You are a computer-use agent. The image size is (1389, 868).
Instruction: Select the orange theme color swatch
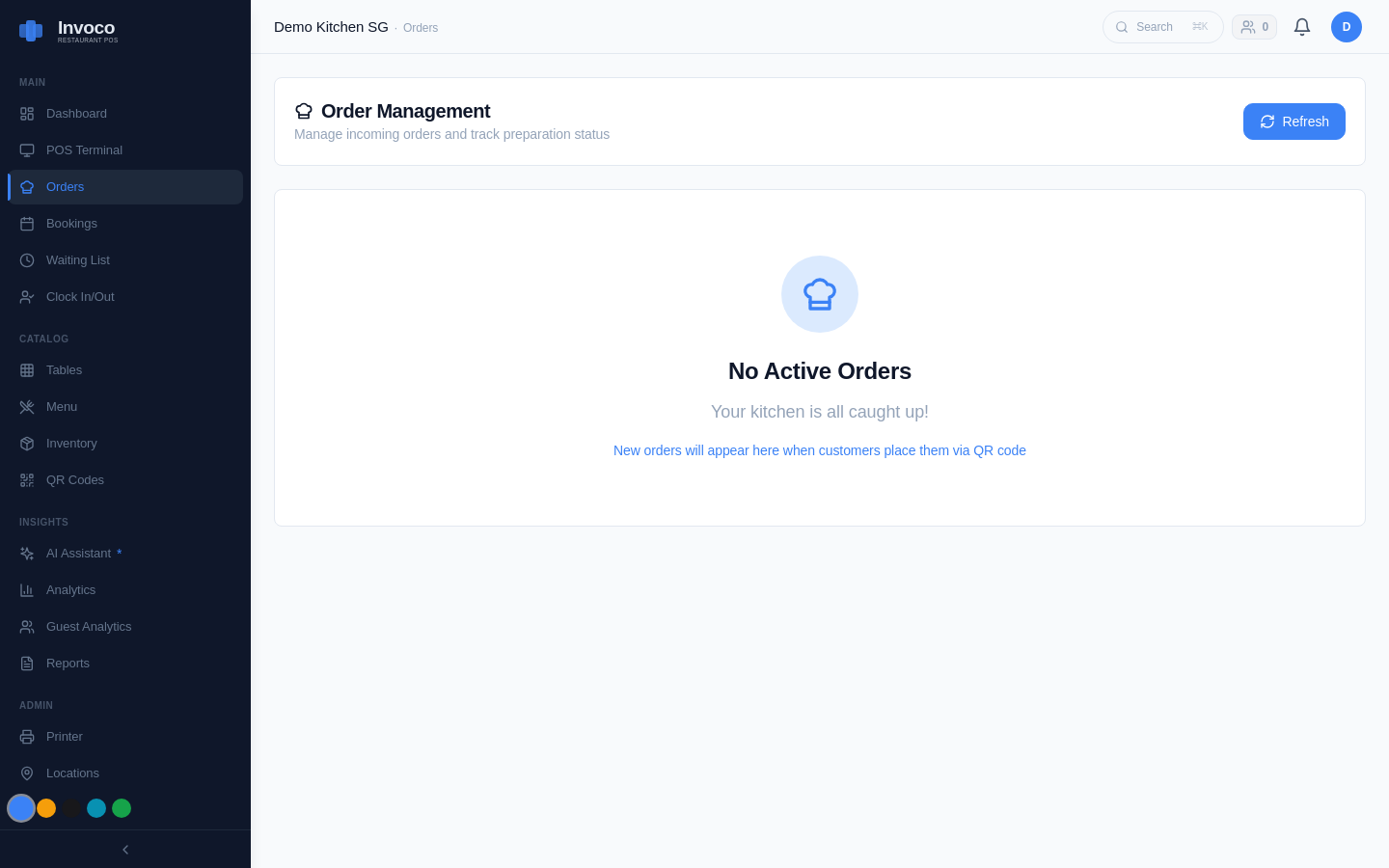46,808
